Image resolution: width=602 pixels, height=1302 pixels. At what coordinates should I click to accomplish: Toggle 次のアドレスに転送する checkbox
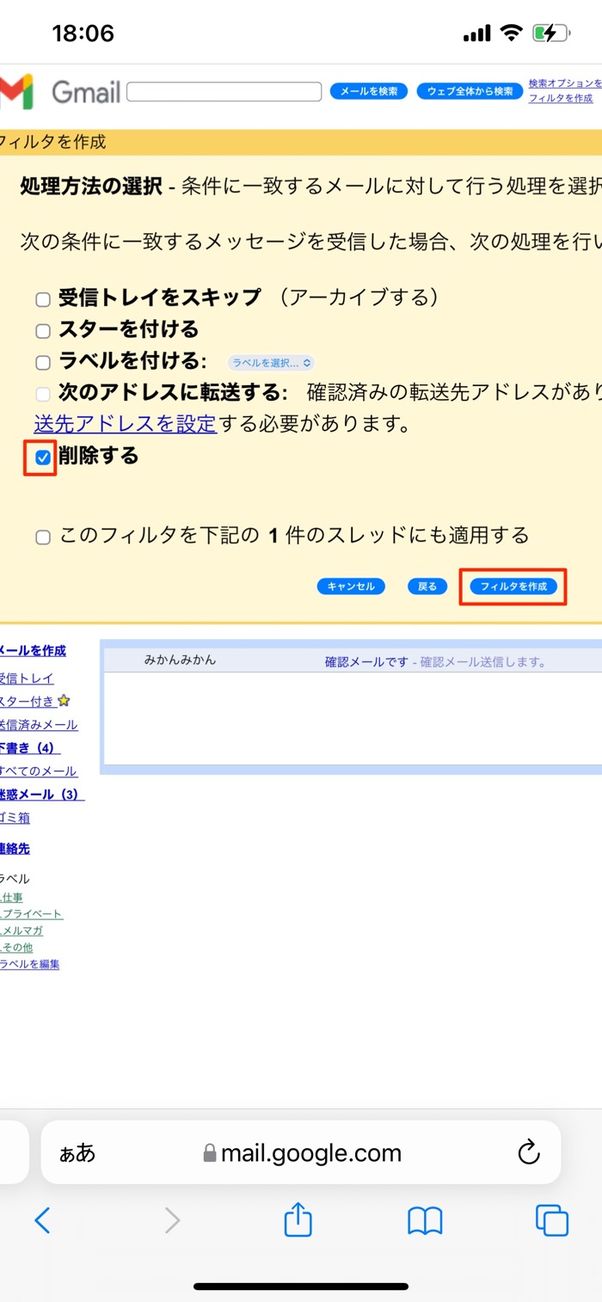click(42, 394)
